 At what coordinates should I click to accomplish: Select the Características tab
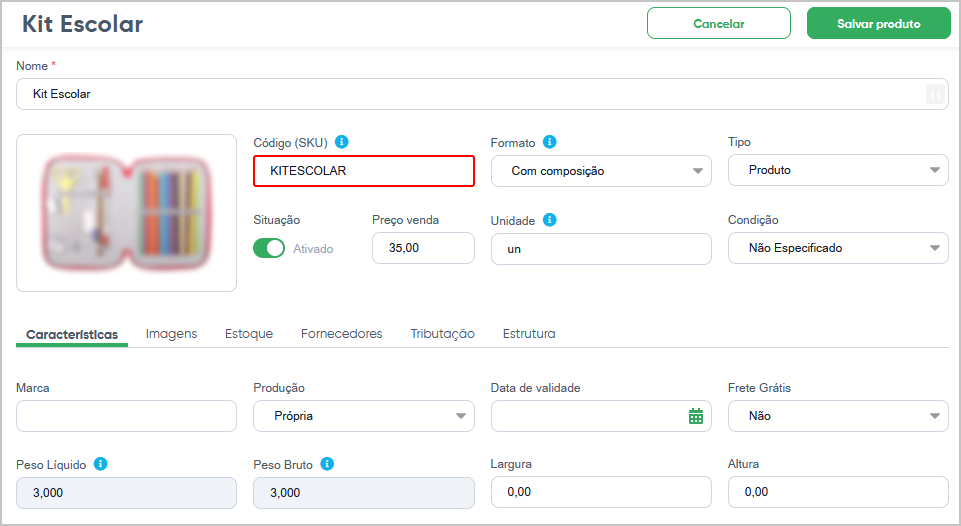tap(72, 334)
